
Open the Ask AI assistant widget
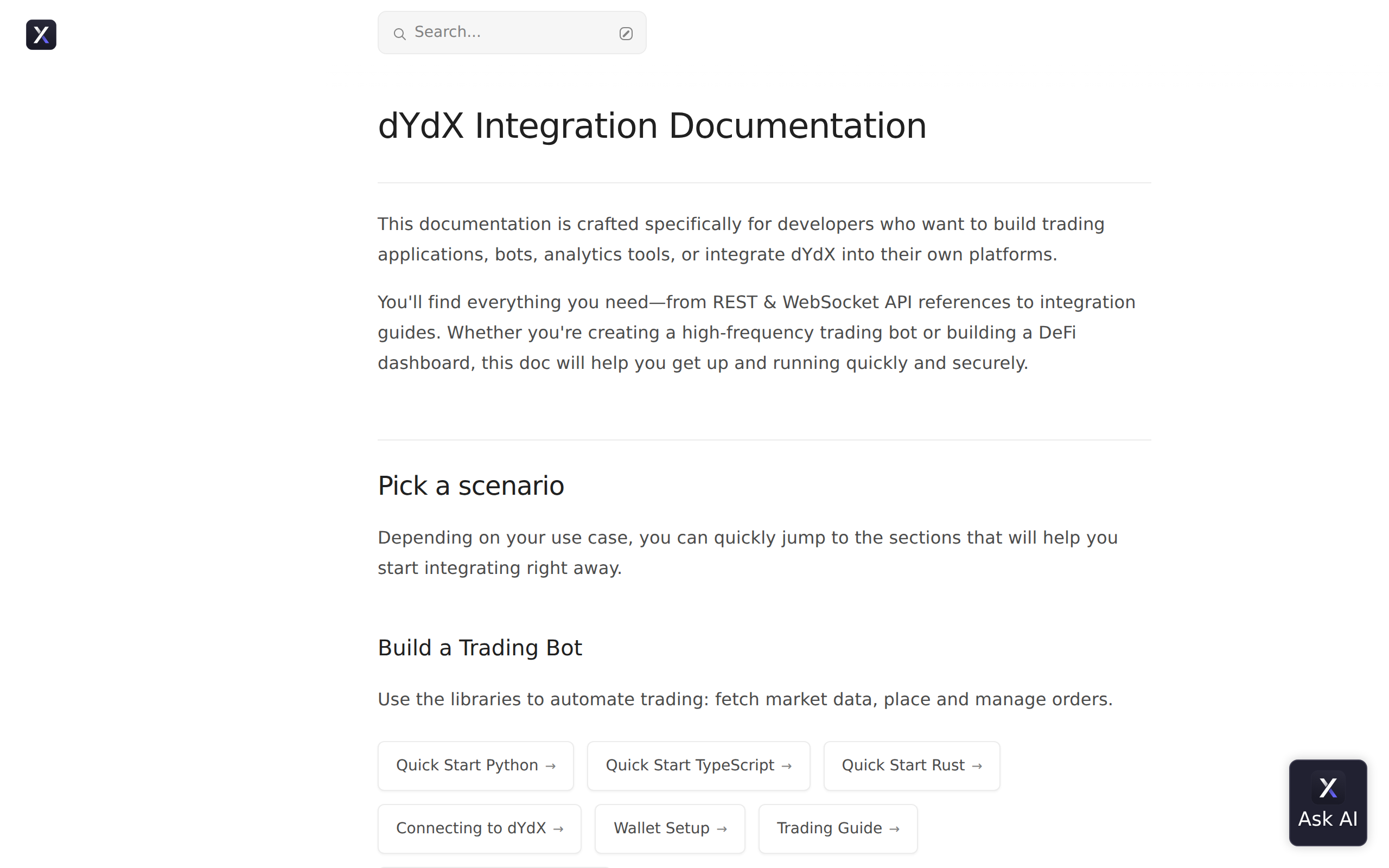[1328, 802]
